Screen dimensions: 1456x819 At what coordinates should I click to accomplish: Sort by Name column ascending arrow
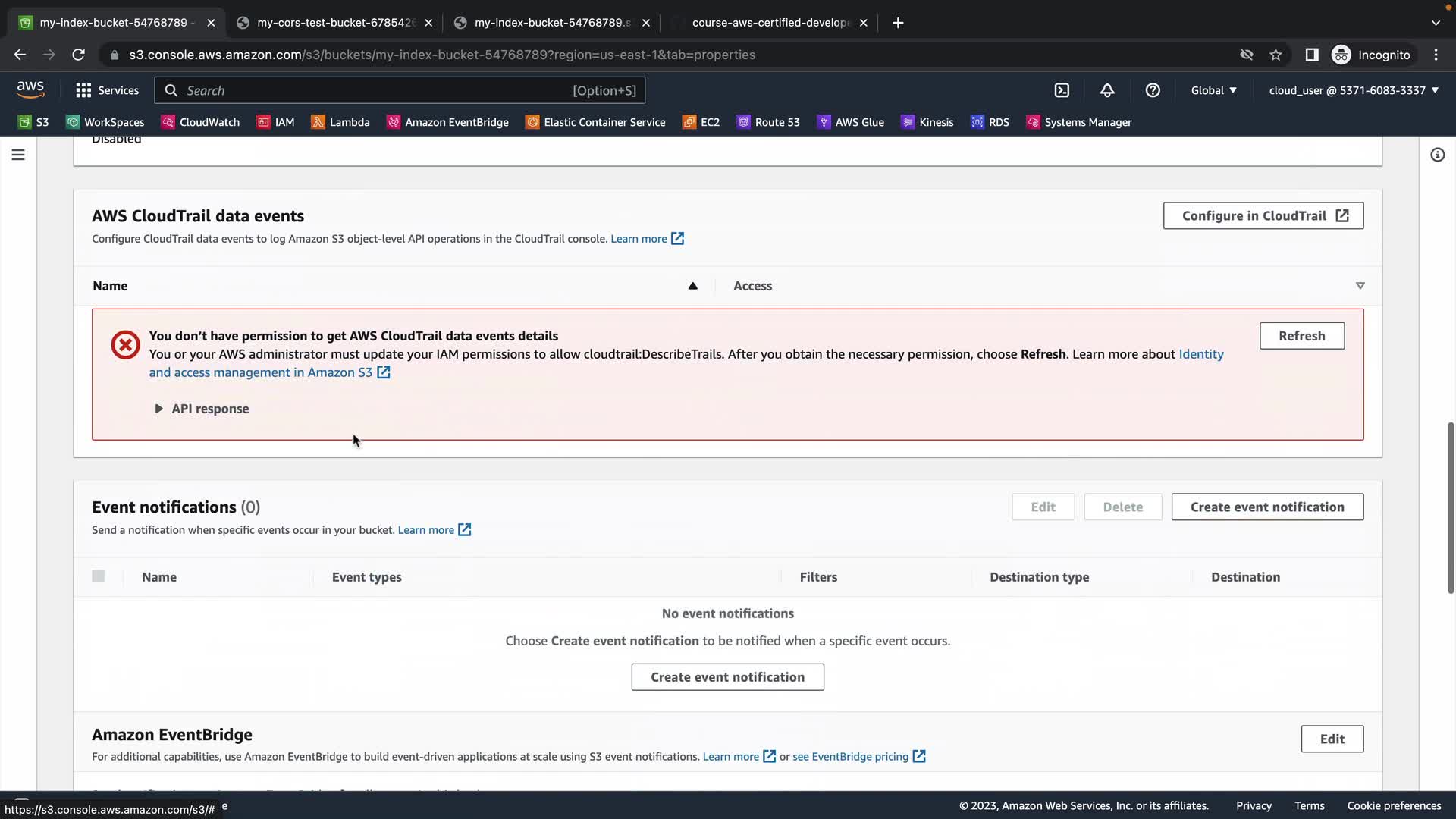(692, 286)
